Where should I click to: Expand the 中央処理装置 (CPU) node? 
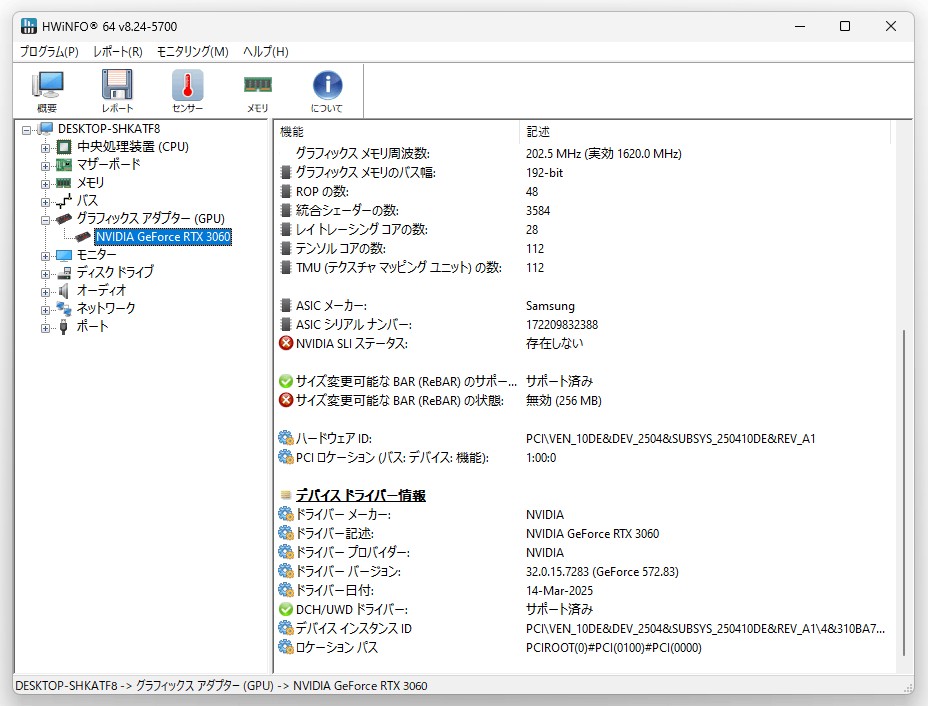[x=45, y=147]
